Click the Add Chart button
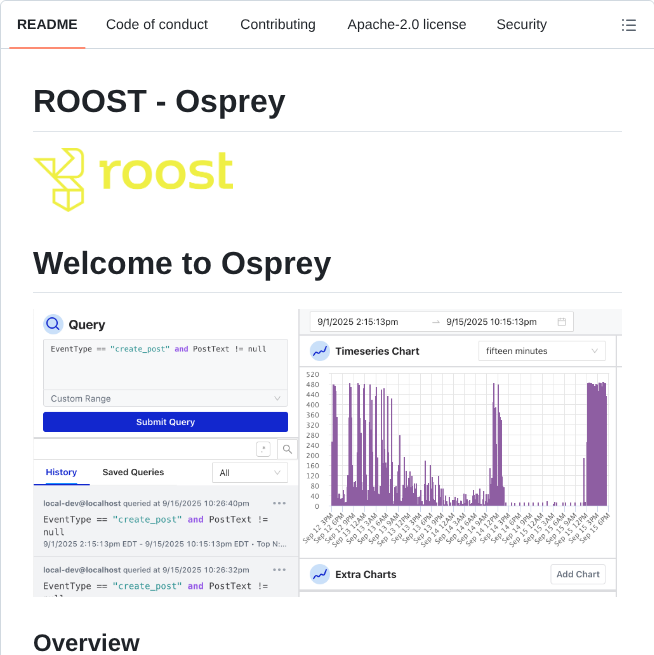654x655 pixels. 578,574
